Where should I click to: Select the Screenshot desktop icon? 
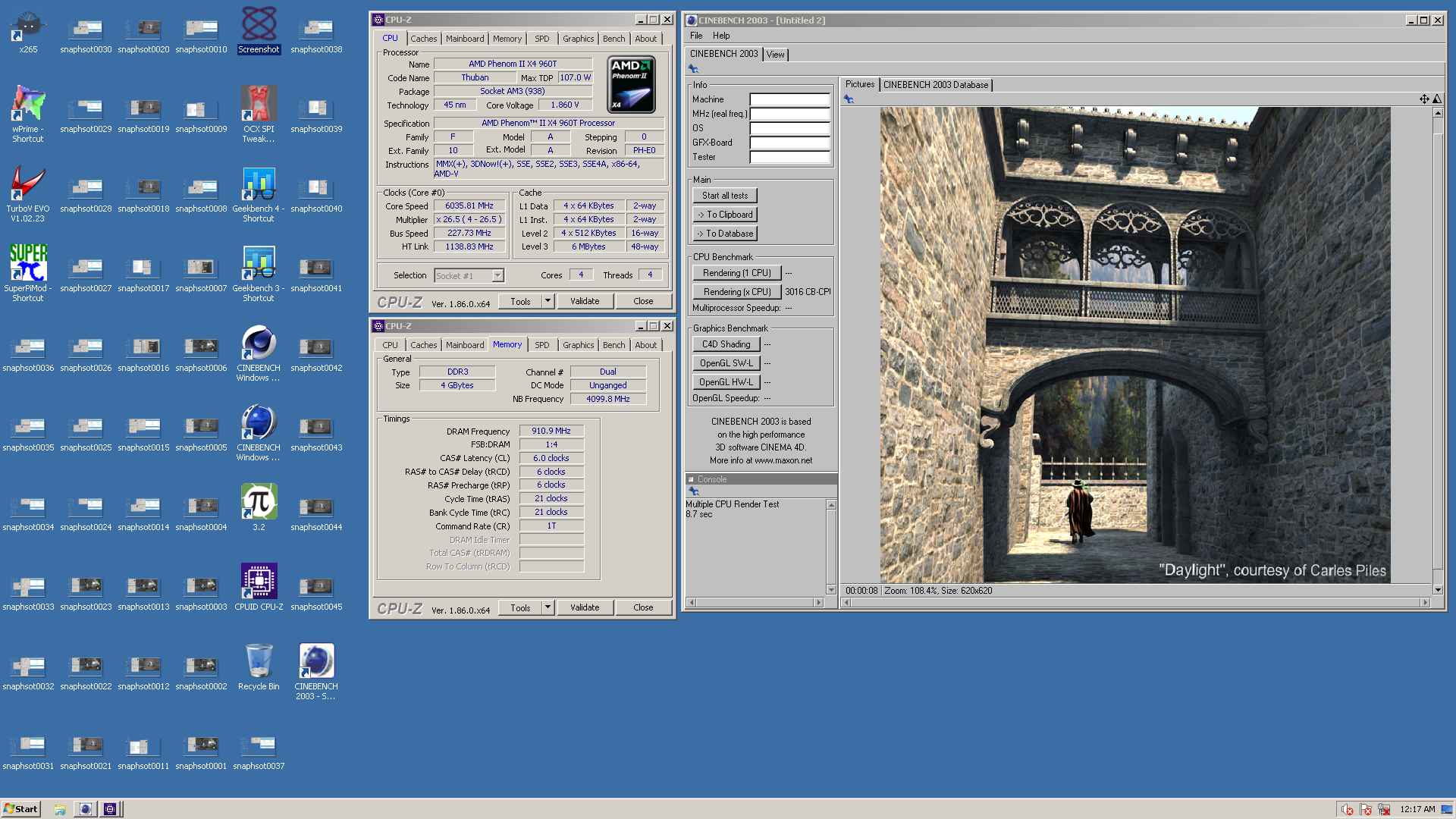259,30
